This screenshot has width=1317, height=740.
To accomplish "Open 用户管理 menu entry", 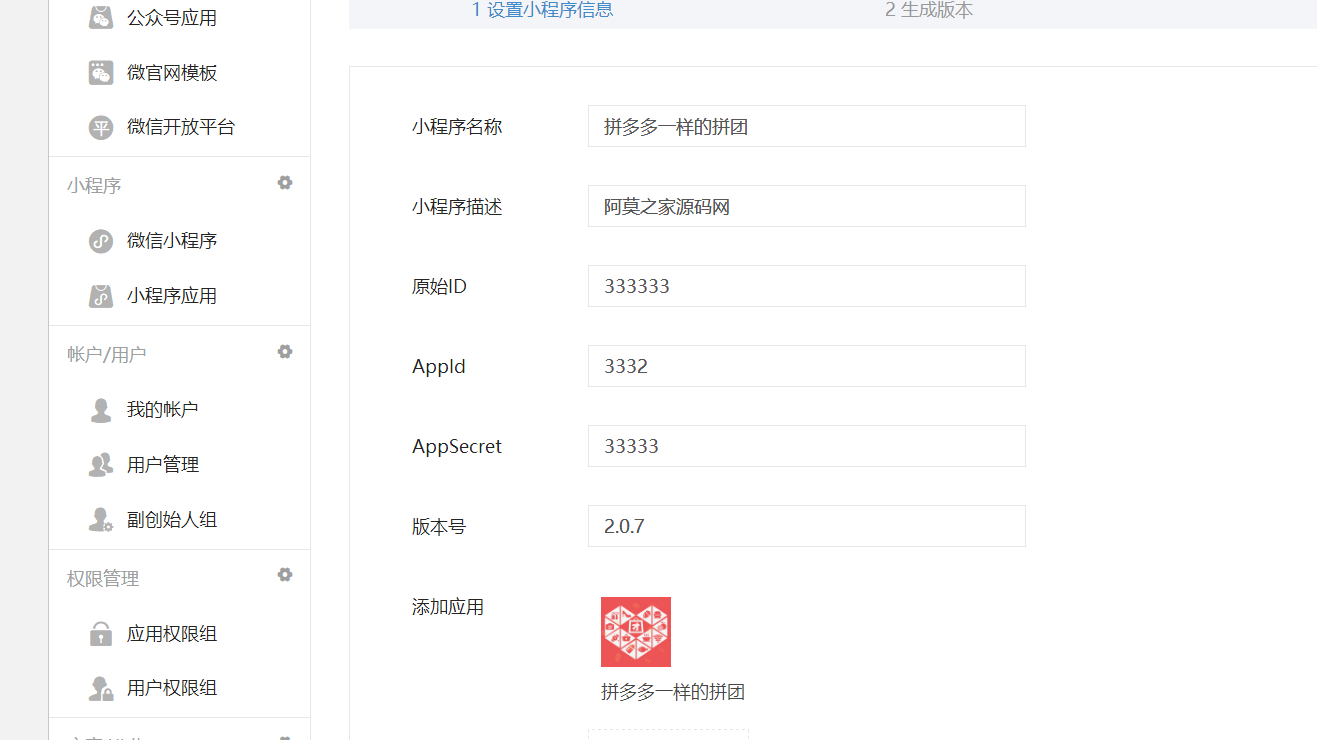I will (163, 465).
